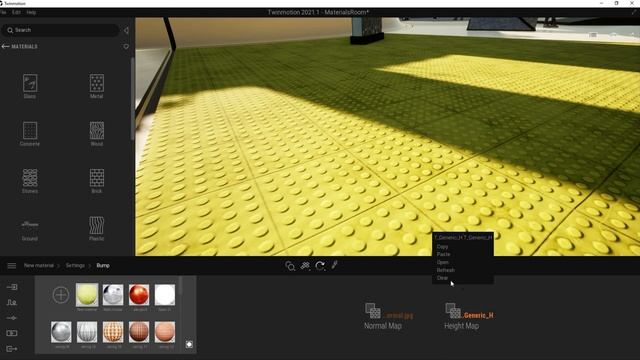Select the chrome reflective material thumbnail
640x360 pixels.
point(113,295)
